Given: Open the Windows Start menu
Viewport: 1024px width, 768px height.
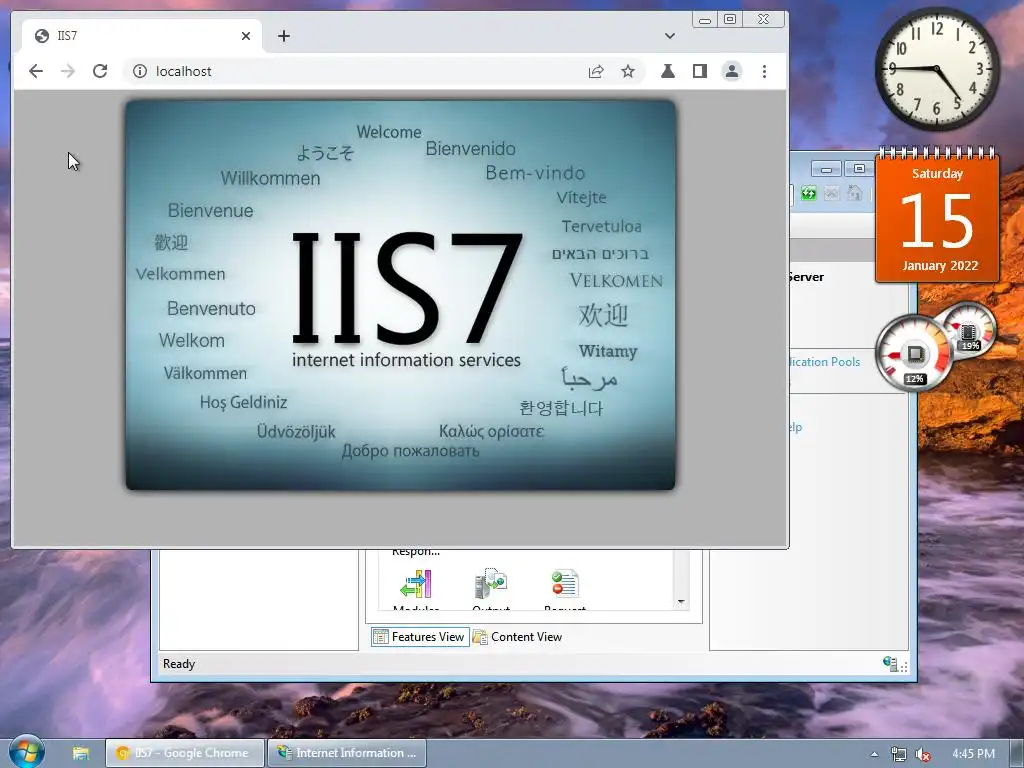Looking at the screenshot, I should pyautogui.click(x=26, y=752).
